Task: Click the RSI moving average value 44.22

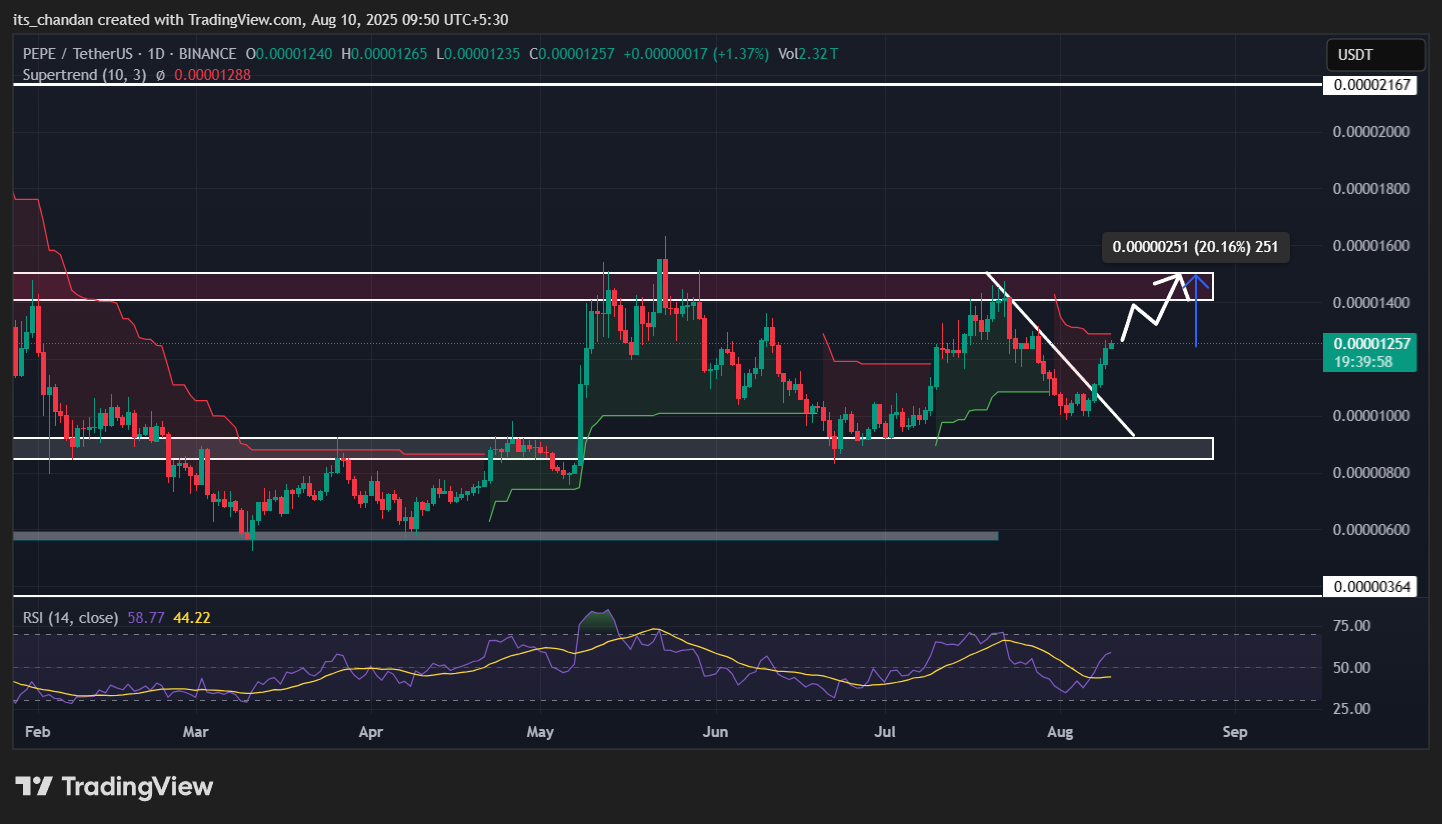Action: tap(192, 618)
